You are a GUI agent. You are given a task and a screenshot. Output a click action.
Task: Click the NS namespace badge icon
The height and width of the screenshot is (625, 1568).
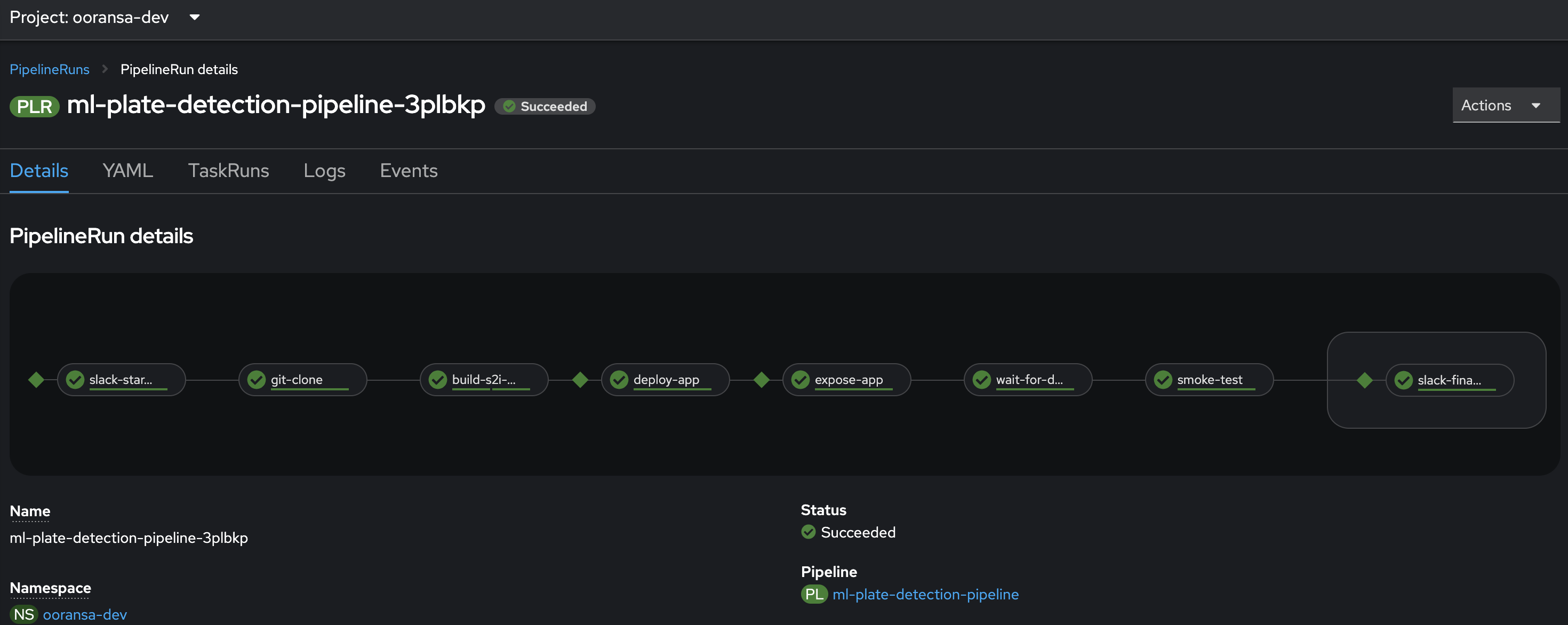coord(24,615)
